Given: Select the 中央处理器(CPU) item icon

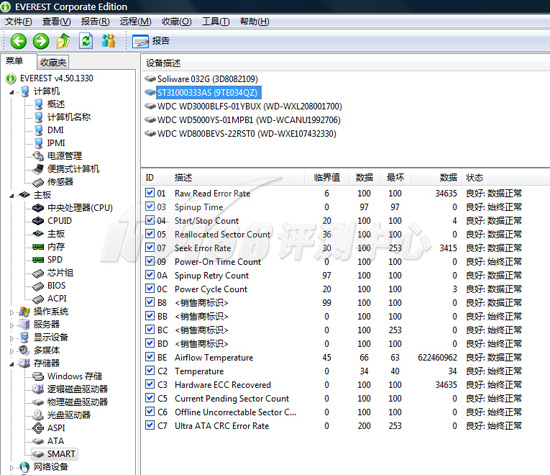Looking at the screenshot, I should [x=38, y=208].
